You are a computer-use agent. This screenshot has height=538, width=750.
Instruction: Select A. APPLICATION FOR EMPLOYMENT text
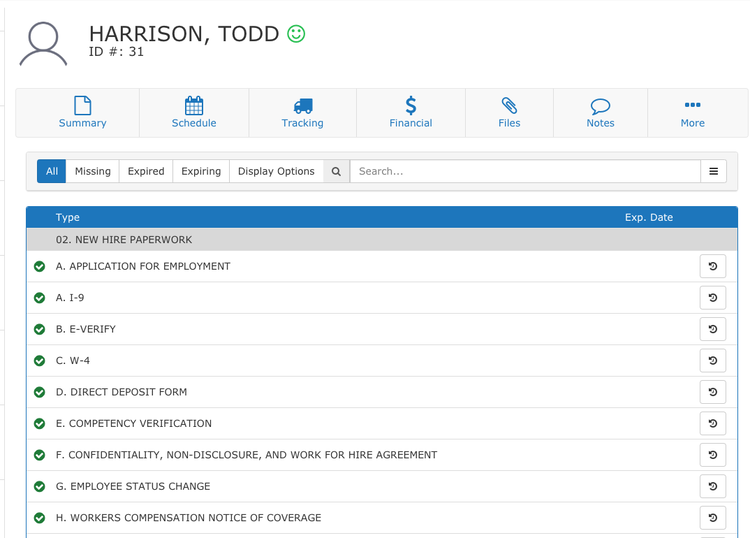[143, 266]
